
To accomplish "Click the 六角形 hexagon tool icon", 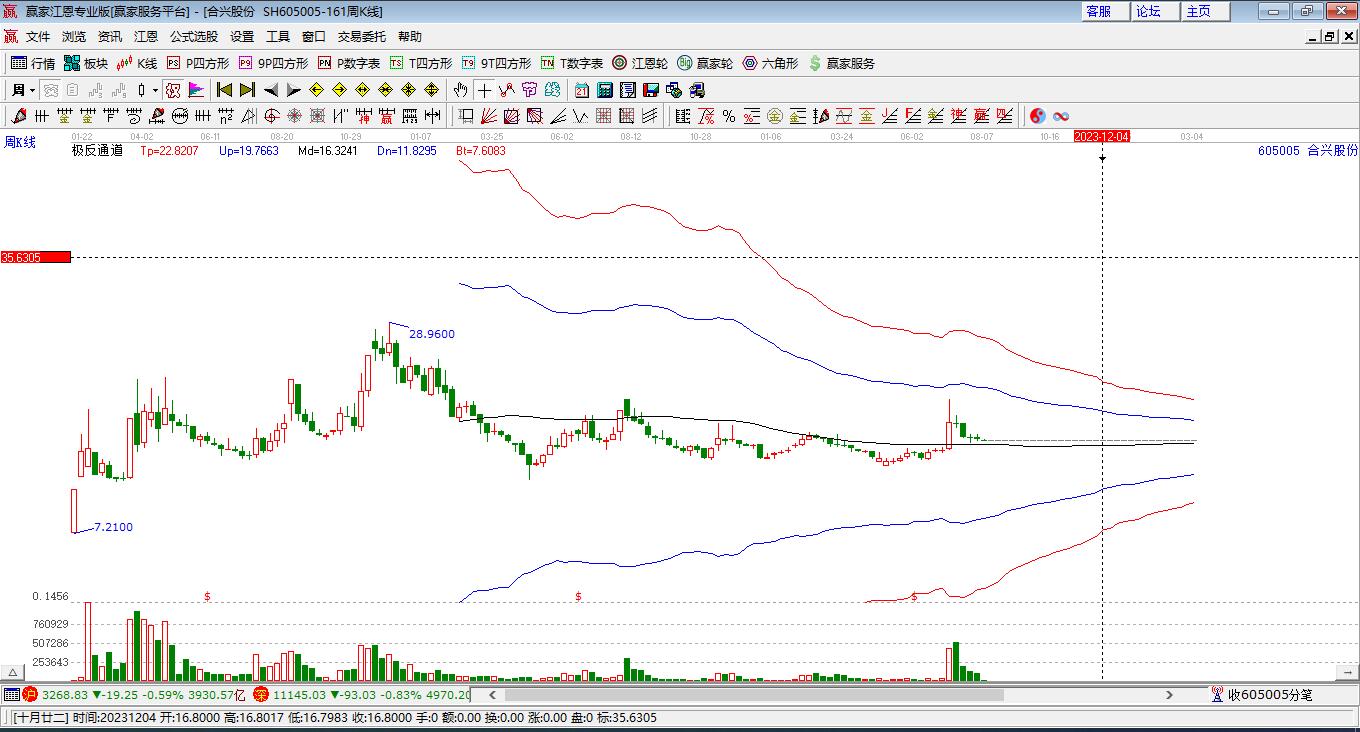I will [770, 63].
